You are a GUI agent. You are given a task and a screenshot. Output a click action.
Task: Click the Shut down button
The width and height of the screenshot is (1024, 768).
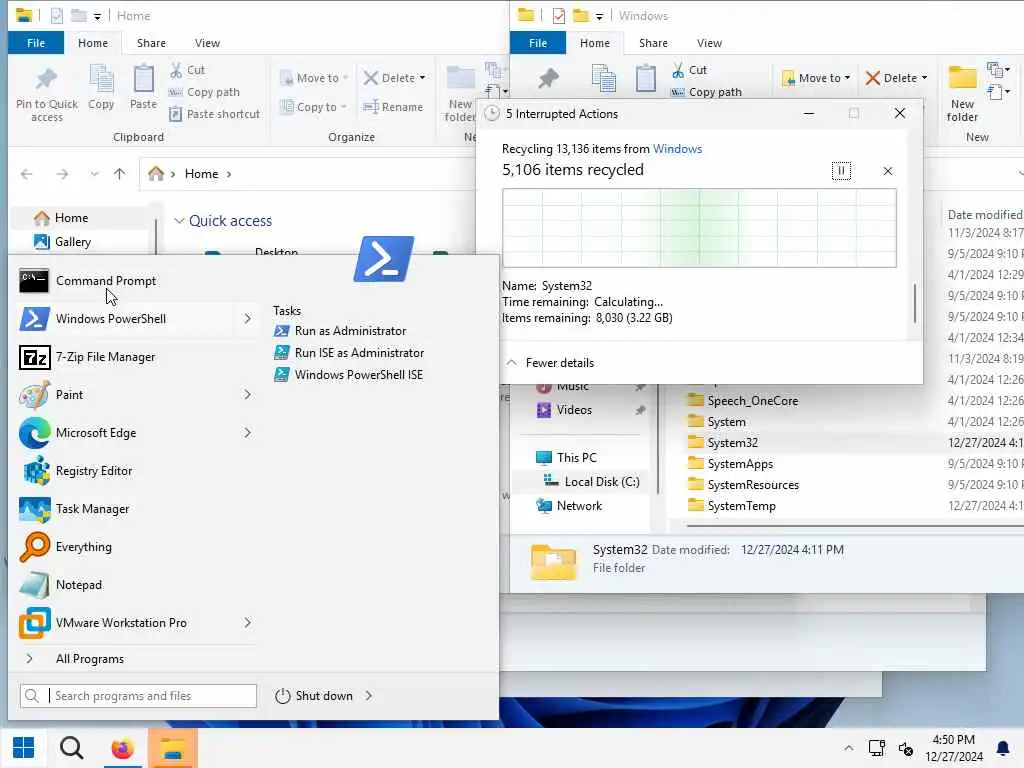314,696
